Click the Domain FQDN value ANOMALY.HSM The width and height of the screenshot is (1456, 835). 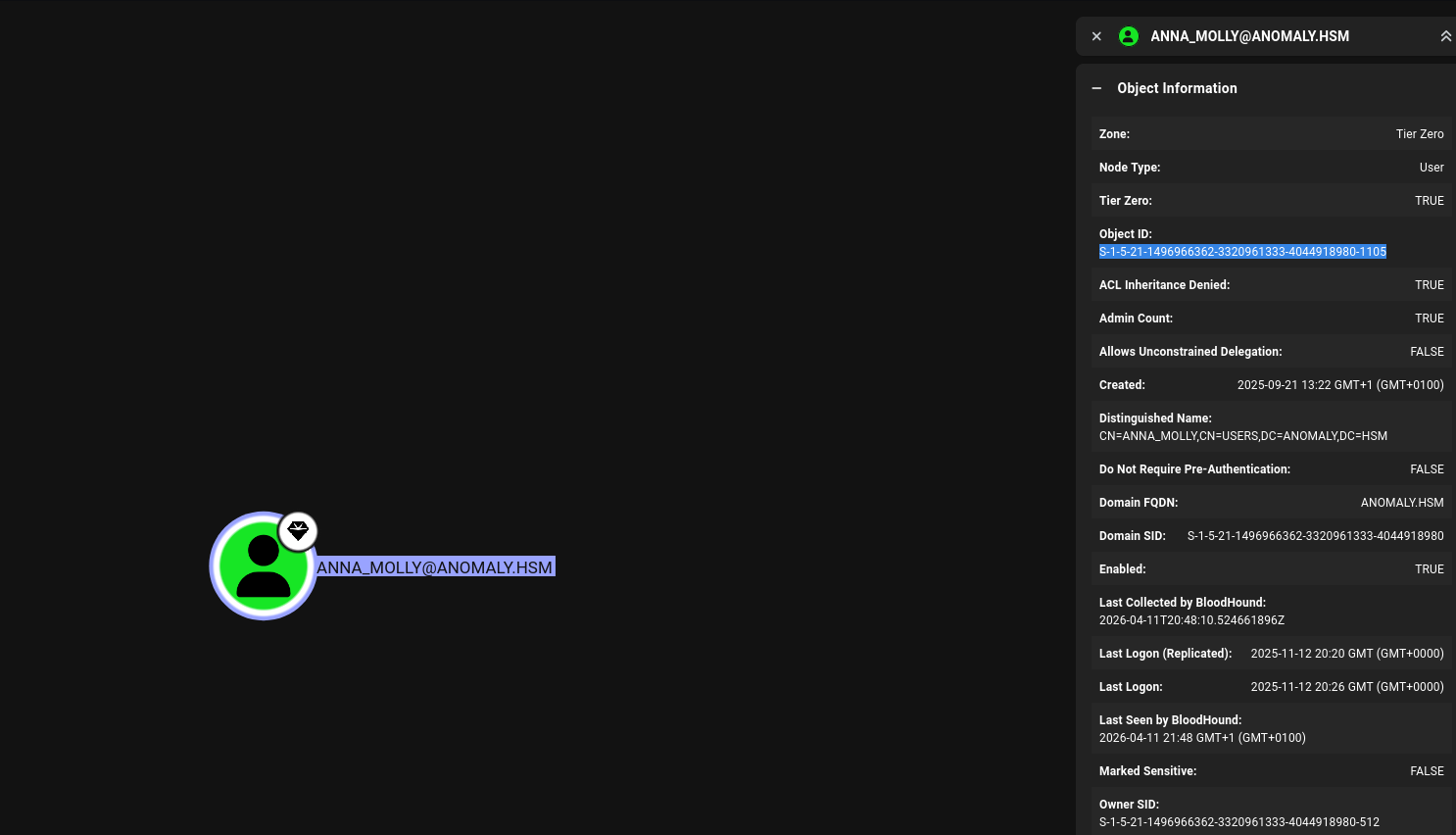(x=1402, y=503)
